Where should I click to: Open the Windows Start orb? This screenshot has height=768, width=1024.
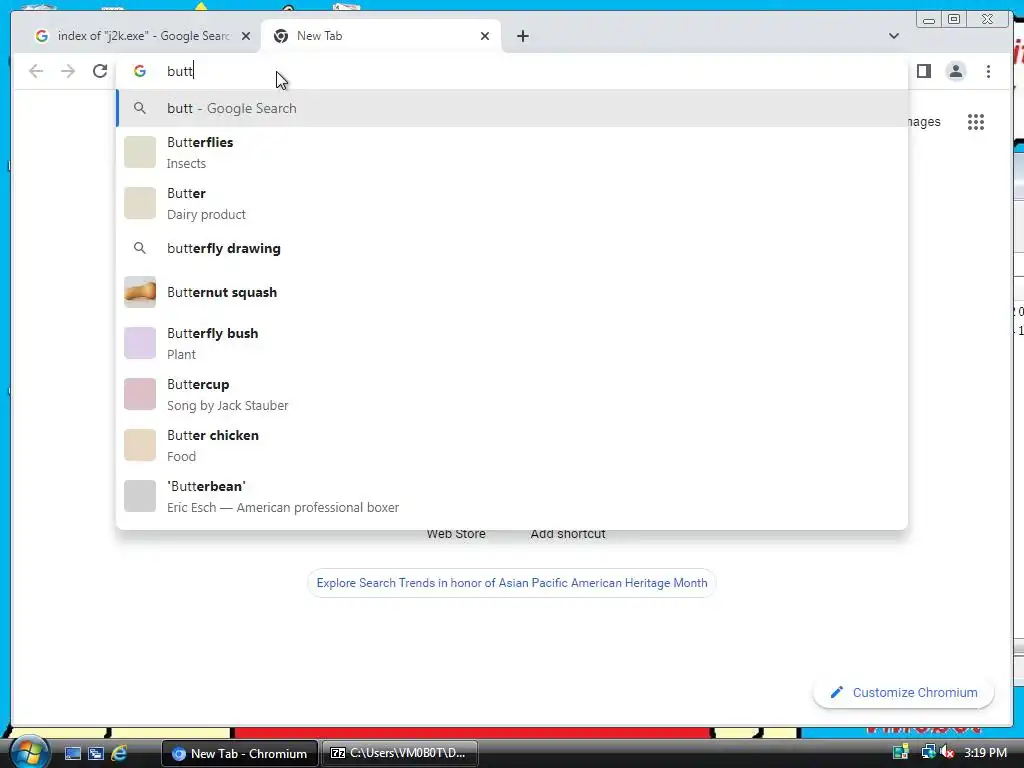coord(29,752)
